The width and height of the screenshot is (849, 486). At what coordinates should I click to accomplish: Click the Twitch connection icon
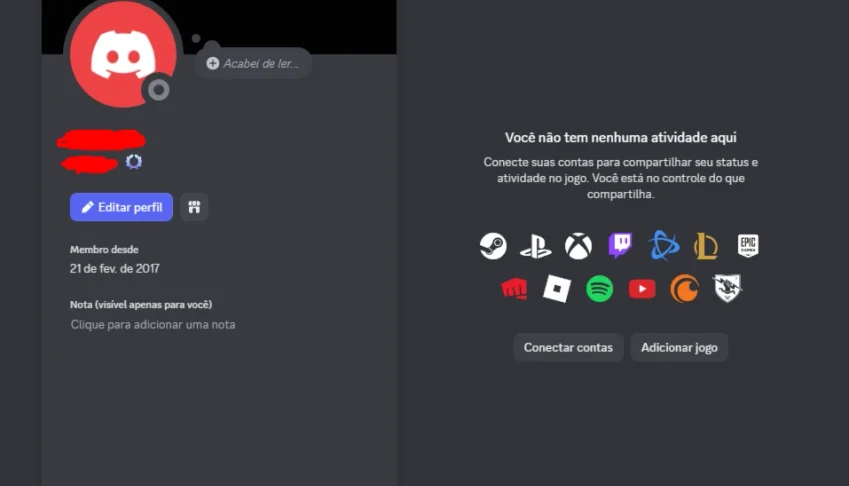tap(621, 245)
